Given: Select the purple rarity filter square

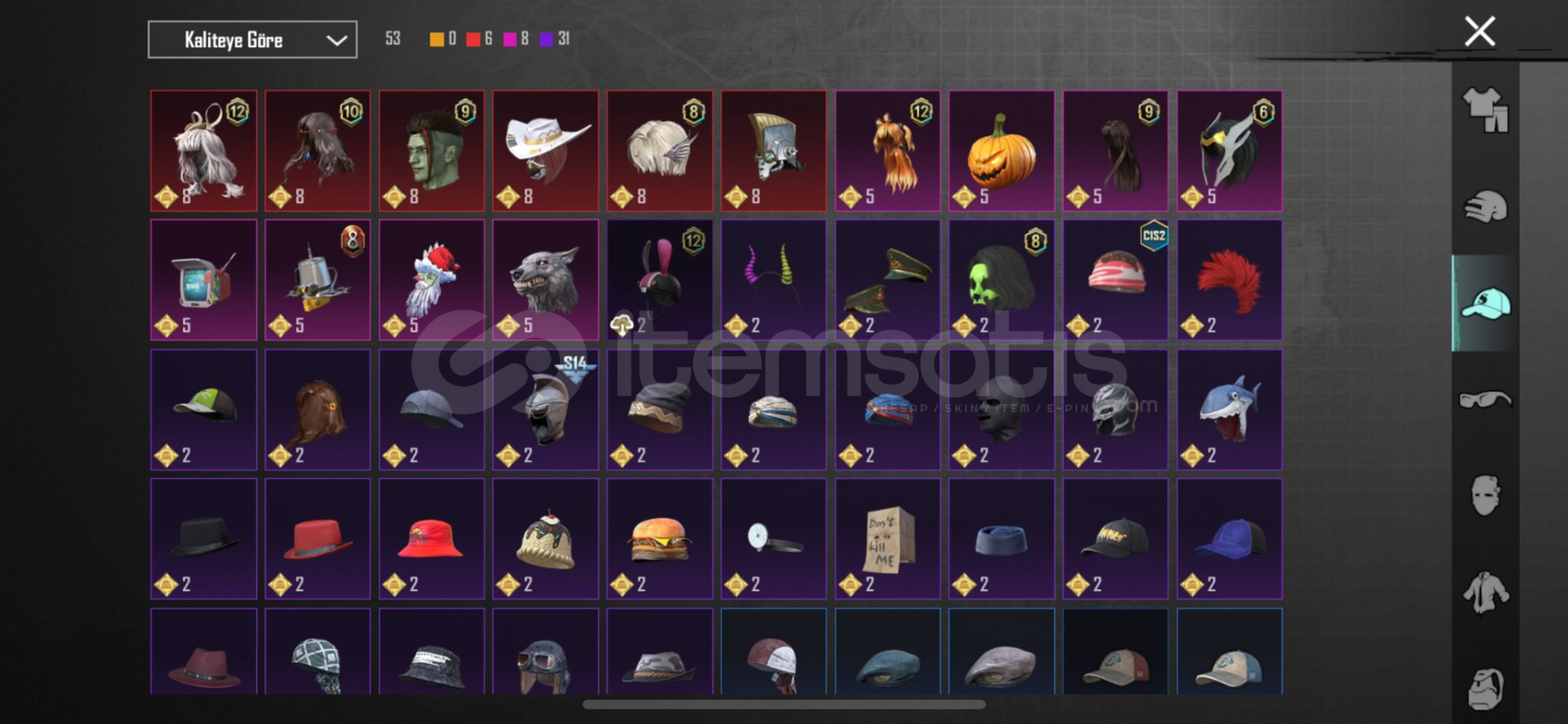Looking at the screenshot, I should point(546,39).
